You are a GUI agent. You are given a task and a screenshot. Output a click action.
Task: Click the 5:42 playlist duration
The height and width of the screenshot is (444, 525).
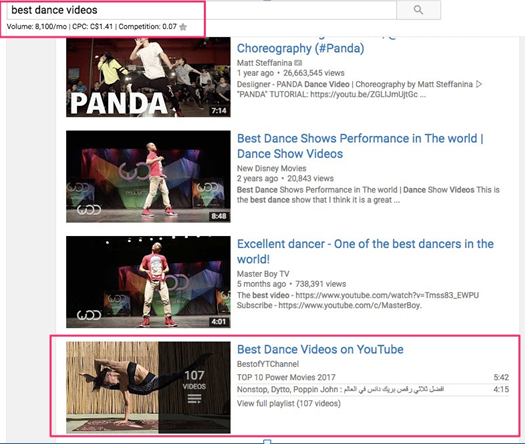pos(501,377)
